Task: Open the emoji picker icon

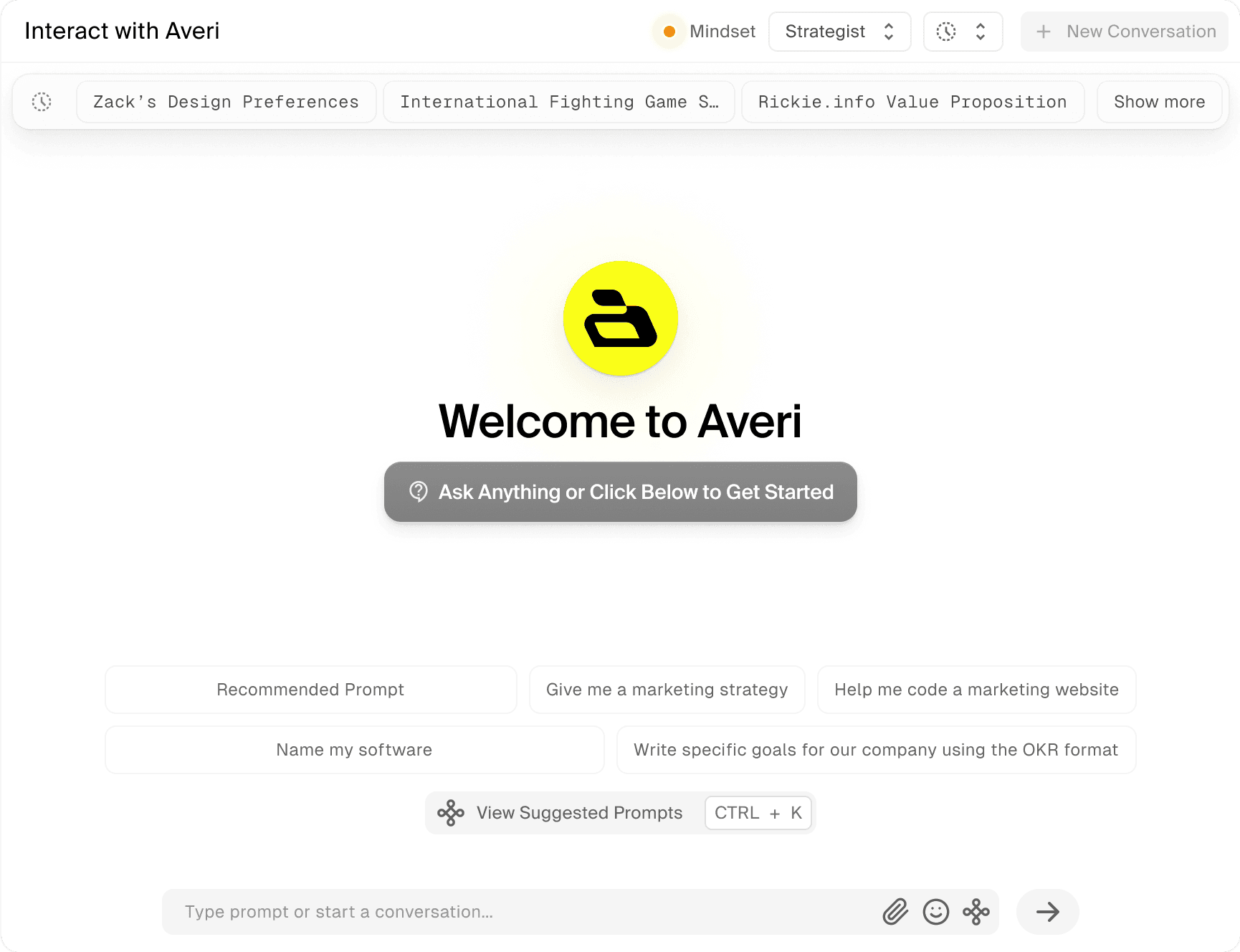Action: [x=935, y=912]
